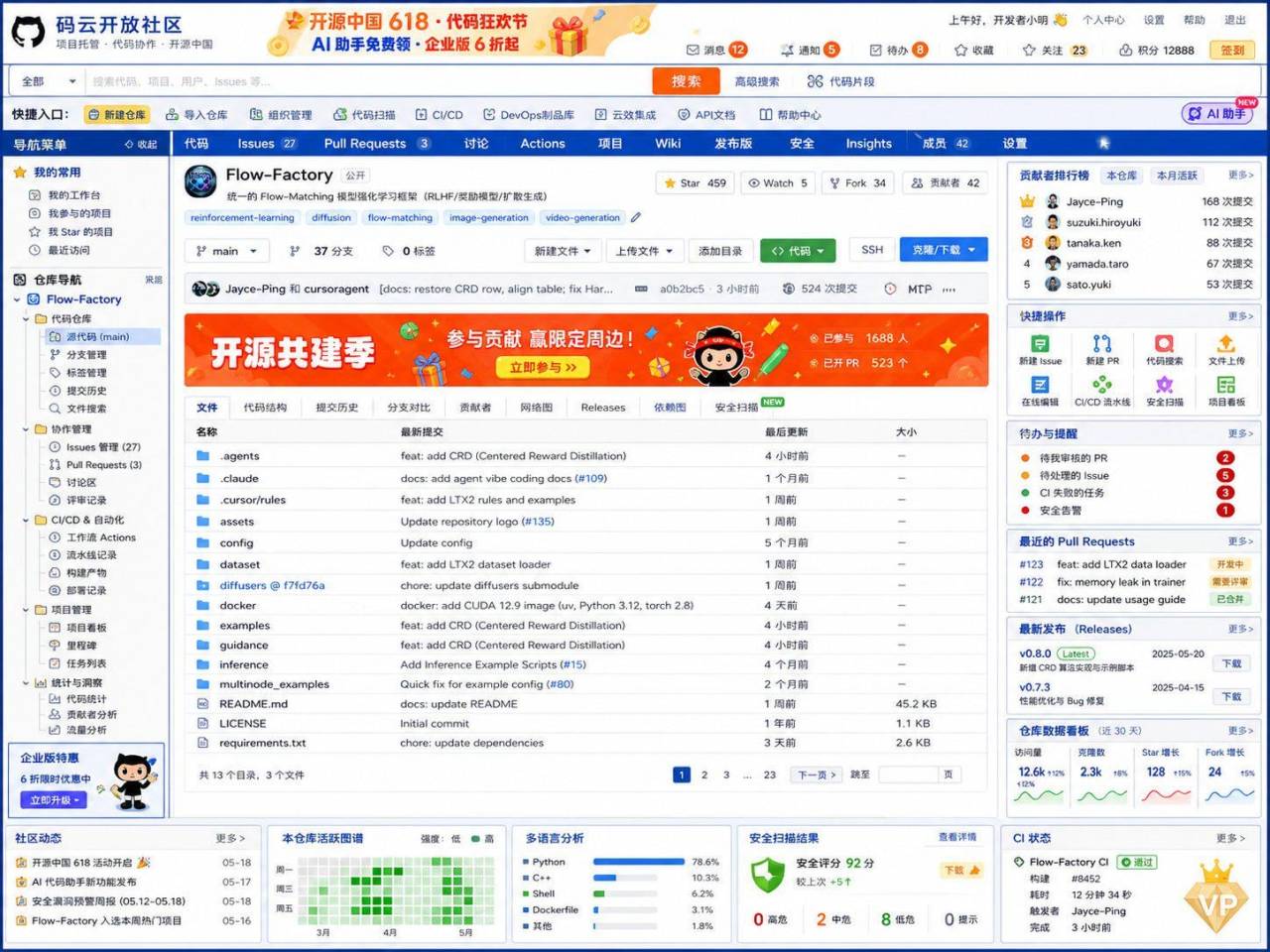
Task: Open the 待办 list in the header
Action: [898, 50]
